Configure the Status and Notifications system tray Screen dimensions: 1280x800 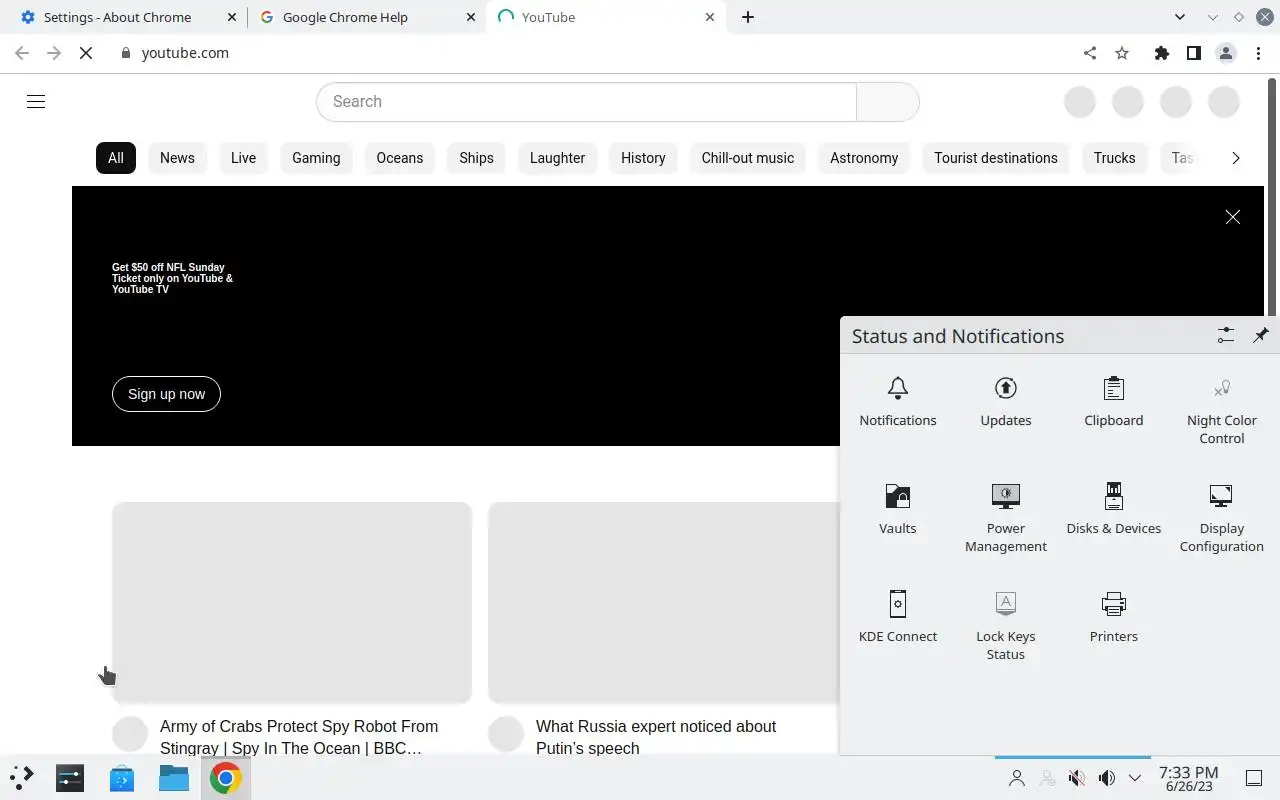[1225, 336]
